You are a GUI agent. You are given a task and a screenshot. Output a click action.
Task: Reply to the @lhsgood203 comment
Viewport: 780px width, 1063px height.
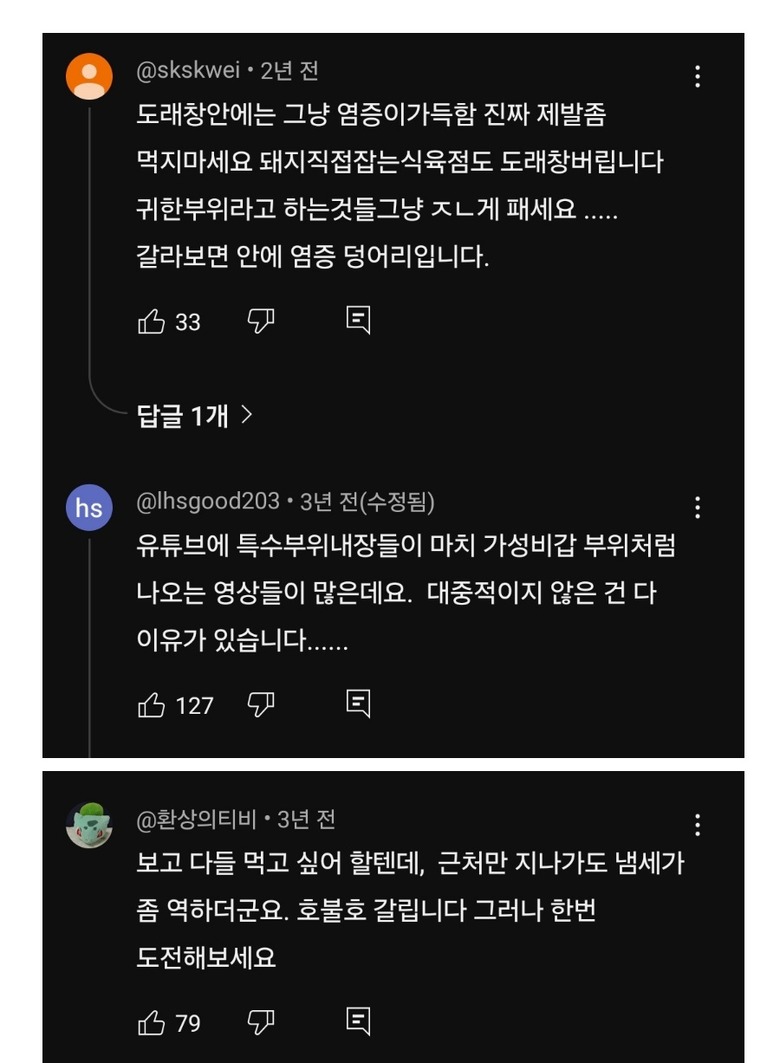pyautogui.click(x=358, y=703)
